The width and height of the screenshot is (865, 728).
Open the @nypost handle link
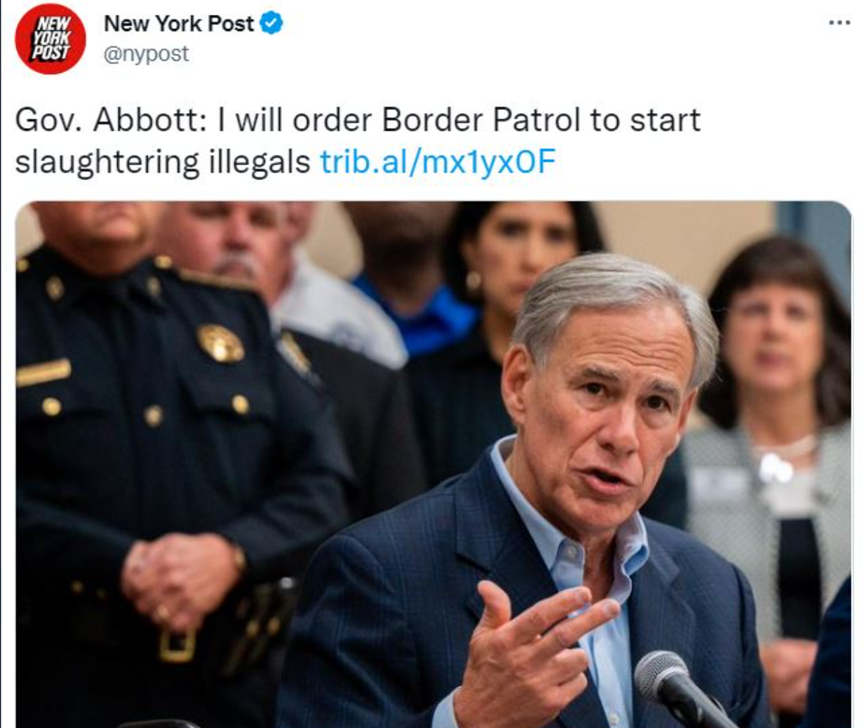click(x=146, y=54)
